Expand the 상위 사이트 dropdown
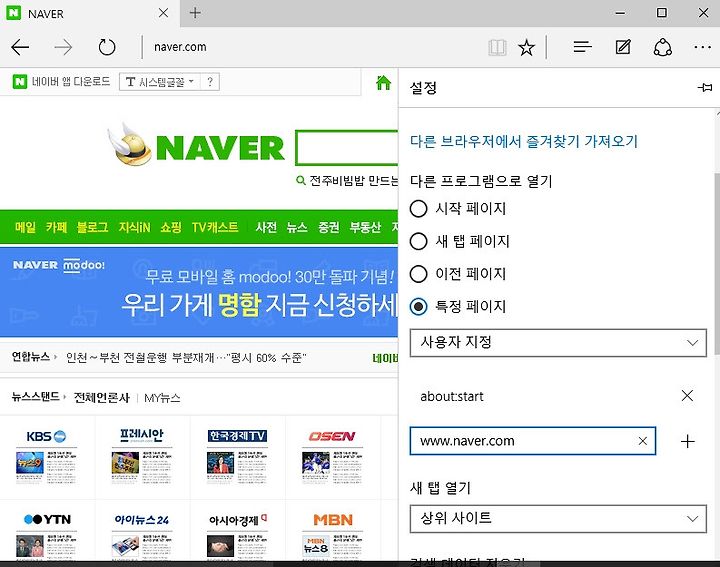Screen dimensions: 720x567 point(558,519)
